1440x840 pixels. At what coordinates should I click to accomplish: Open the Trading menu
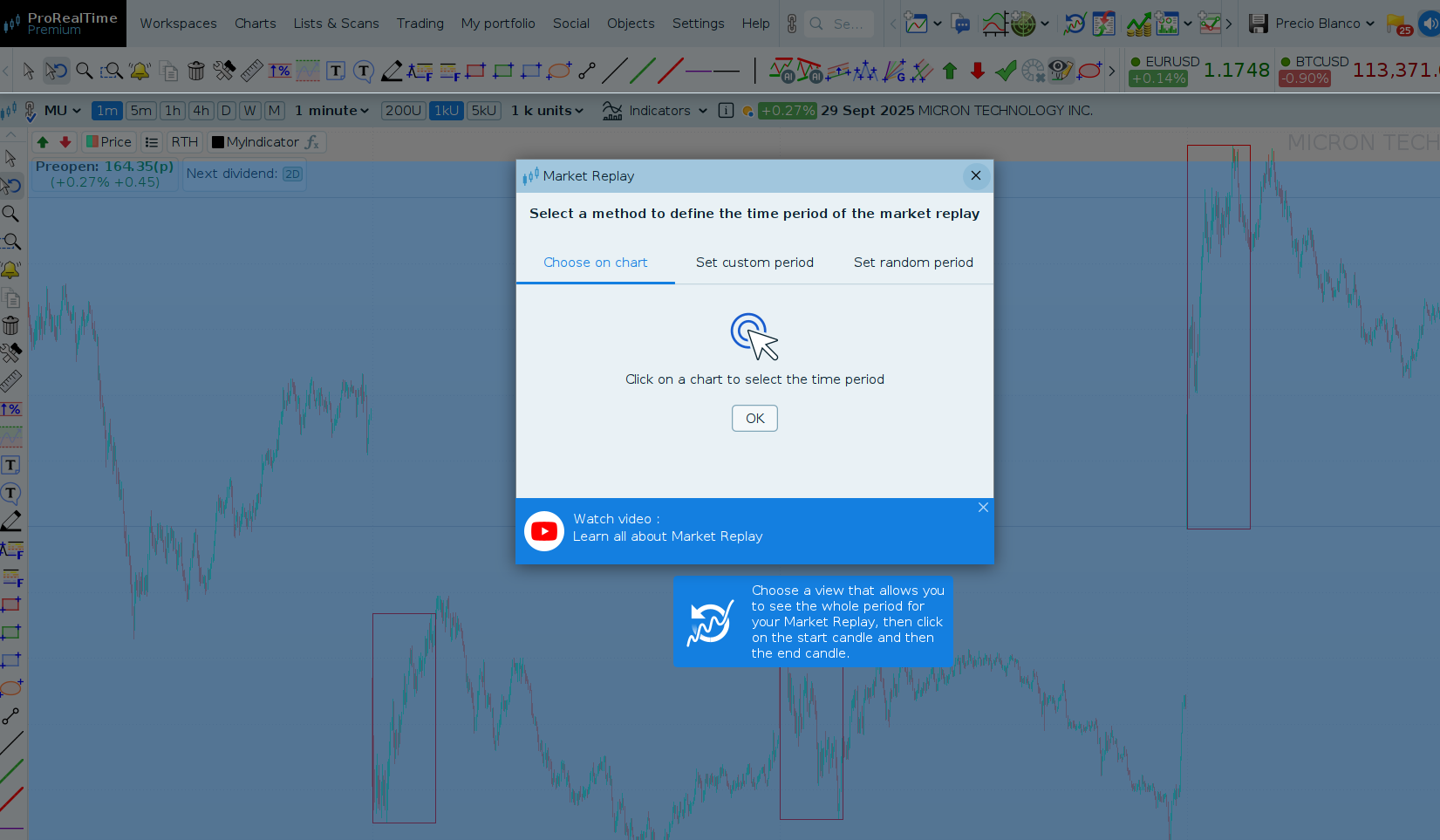click(420, 24)
